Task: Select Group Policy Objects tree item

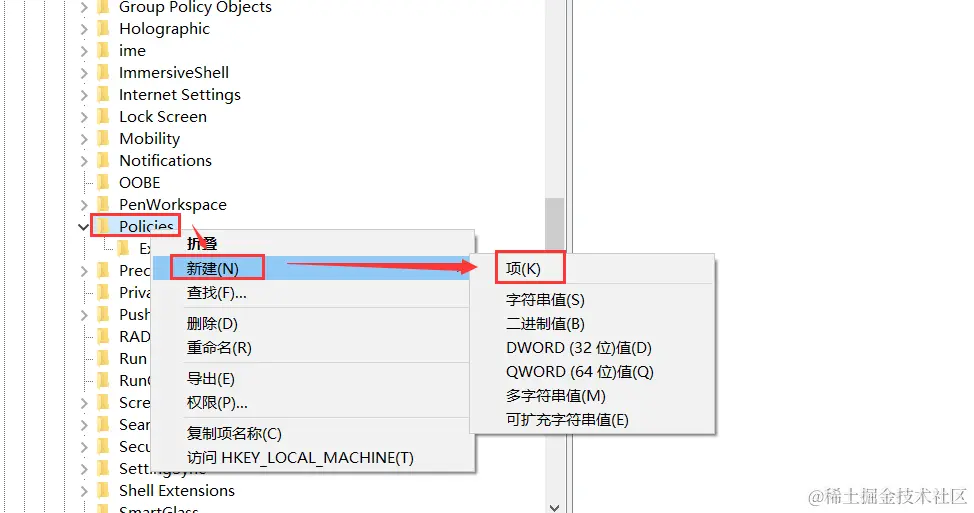Action: [x=195, y=7]
